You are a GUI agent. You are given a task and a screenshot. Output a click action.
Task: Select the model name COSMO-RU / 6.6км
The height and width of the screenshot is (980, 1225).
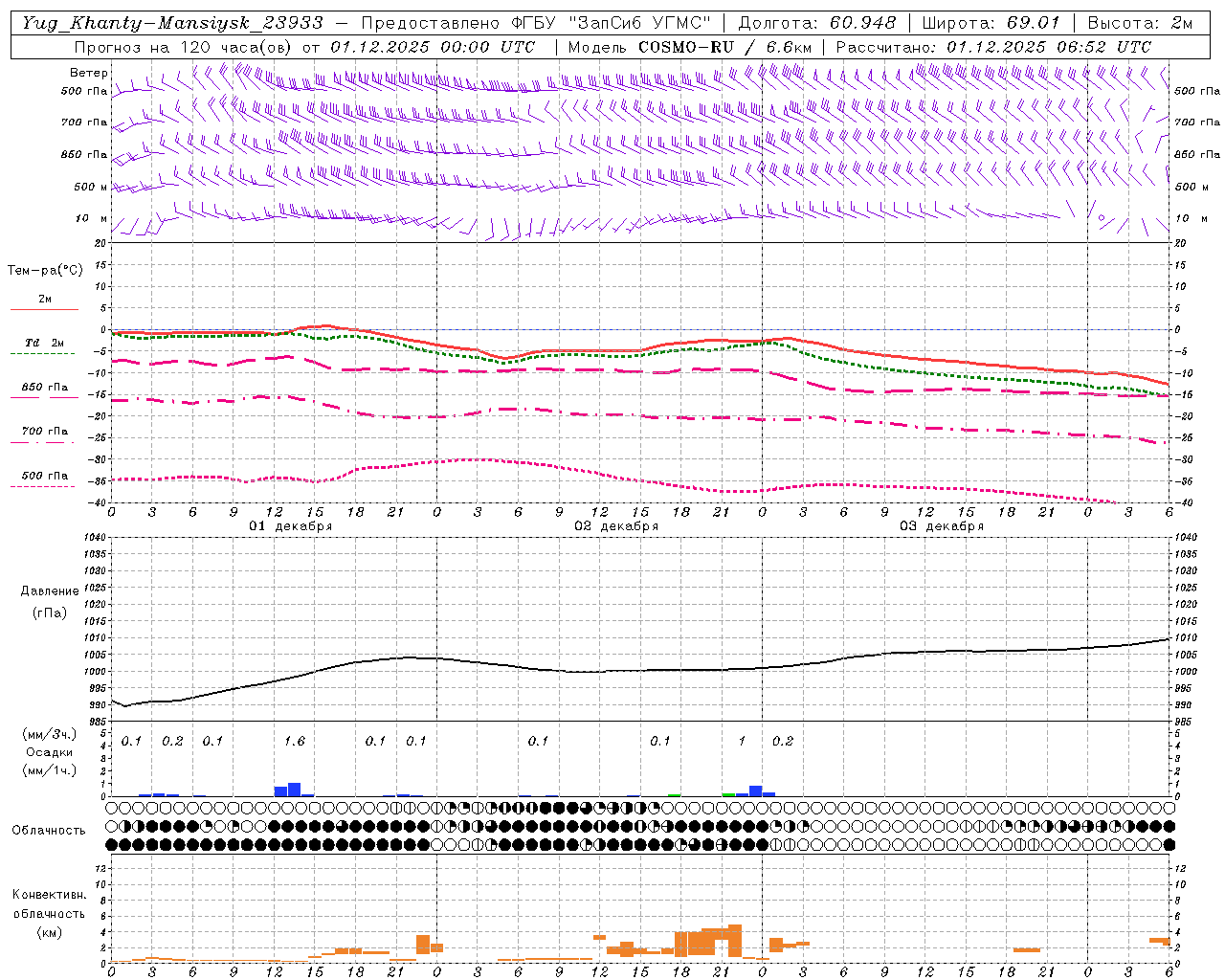click(x=725, y=46)
